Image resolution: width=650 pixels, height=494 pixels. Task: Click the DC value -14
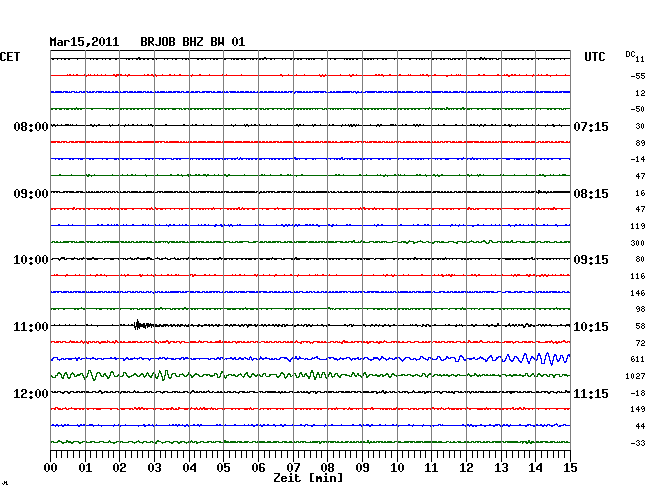click(638, 159)
